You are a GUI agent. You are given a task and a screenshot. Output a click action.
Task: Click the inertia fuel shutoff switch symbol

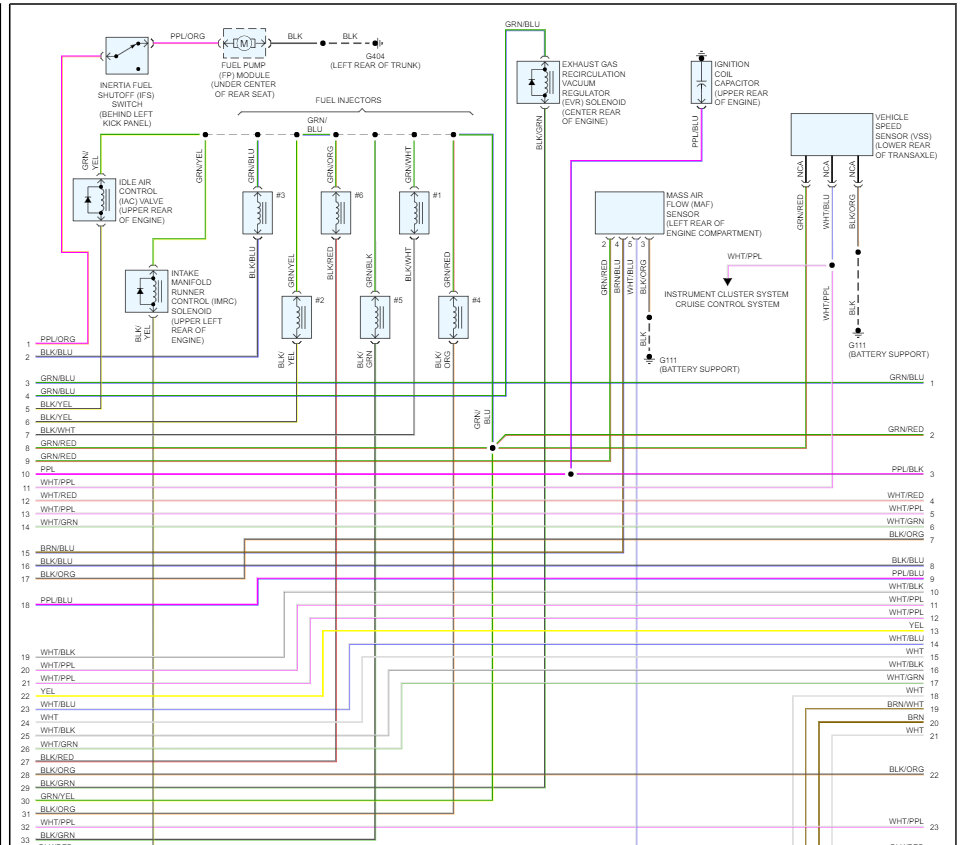click(127, 56)
